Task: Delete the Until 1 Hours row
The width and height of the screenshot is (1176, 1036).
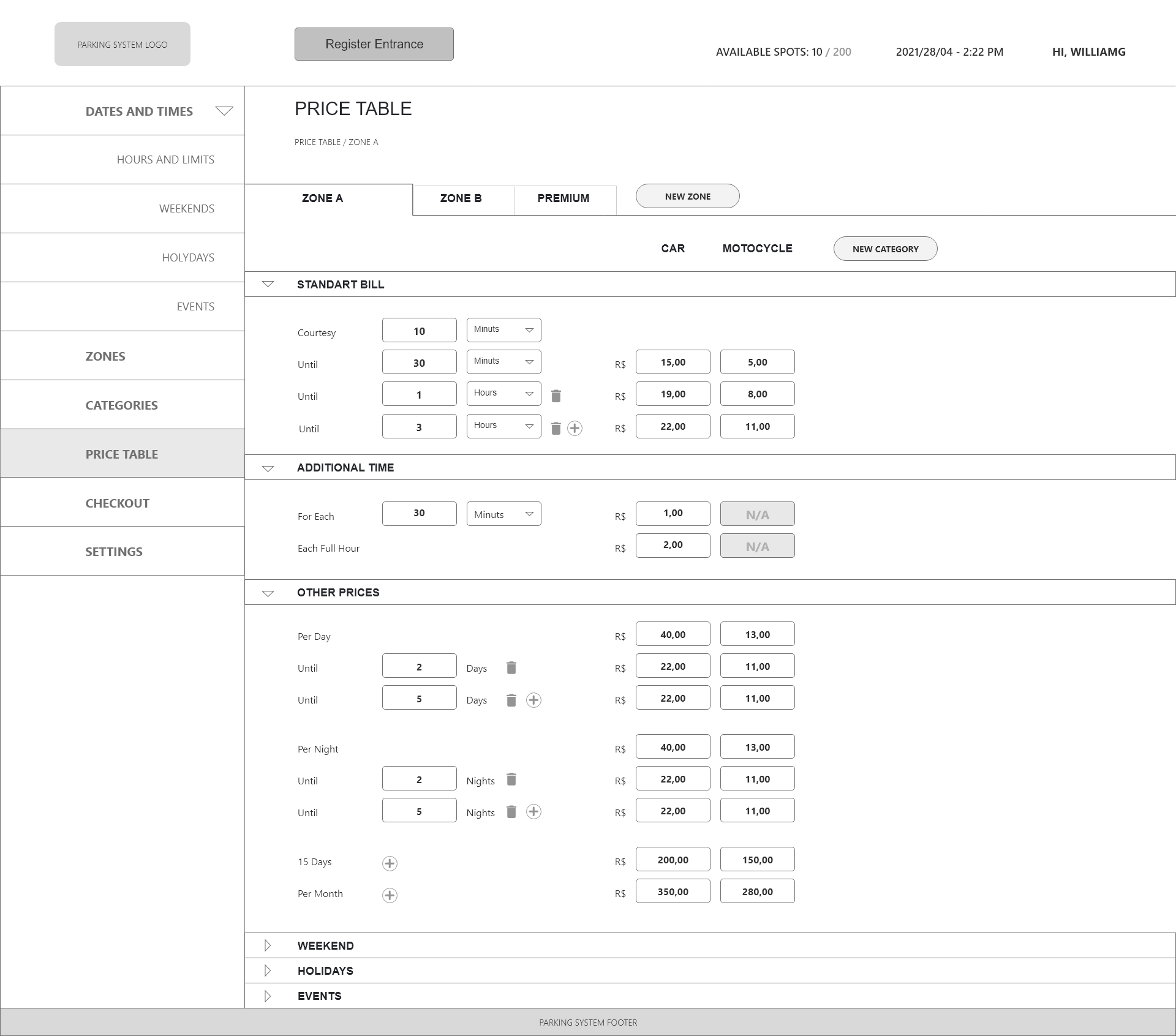Action: coord(556,396)
